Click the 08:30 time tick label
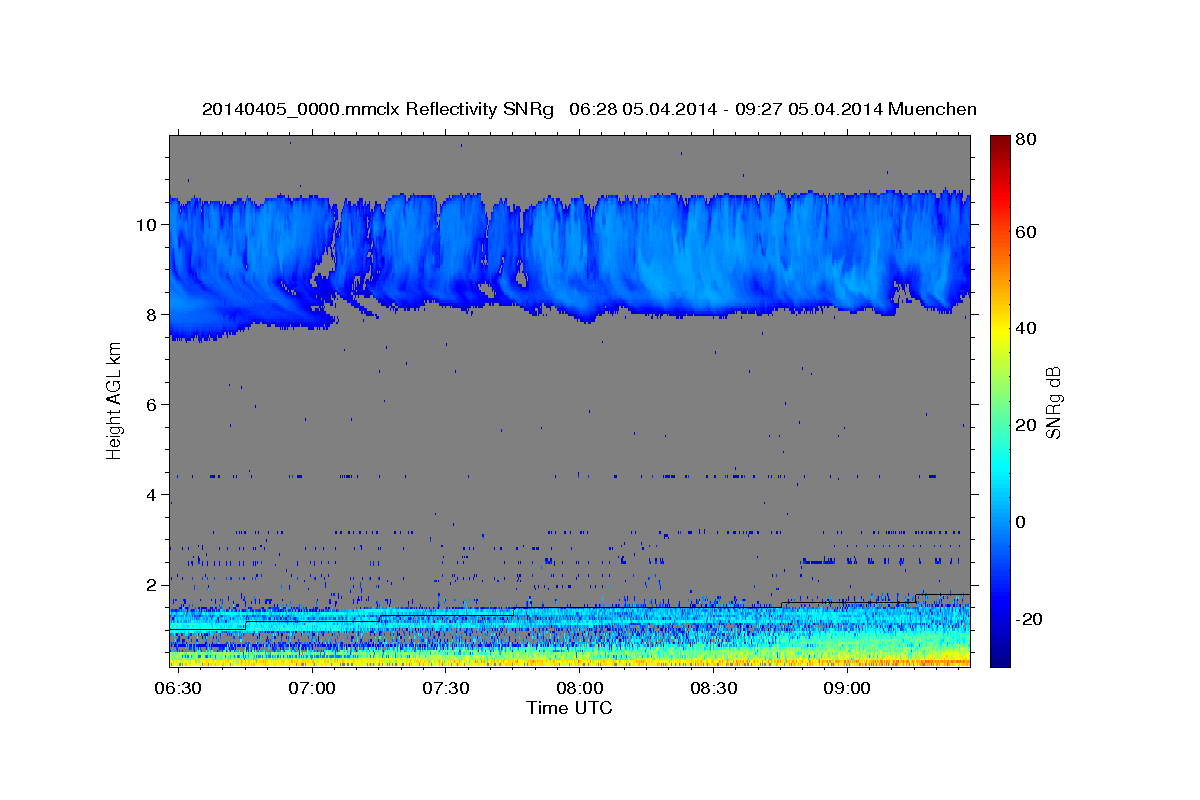This screenshot has width=1200, height=800. pyautogui.click(x=712, y=688)
